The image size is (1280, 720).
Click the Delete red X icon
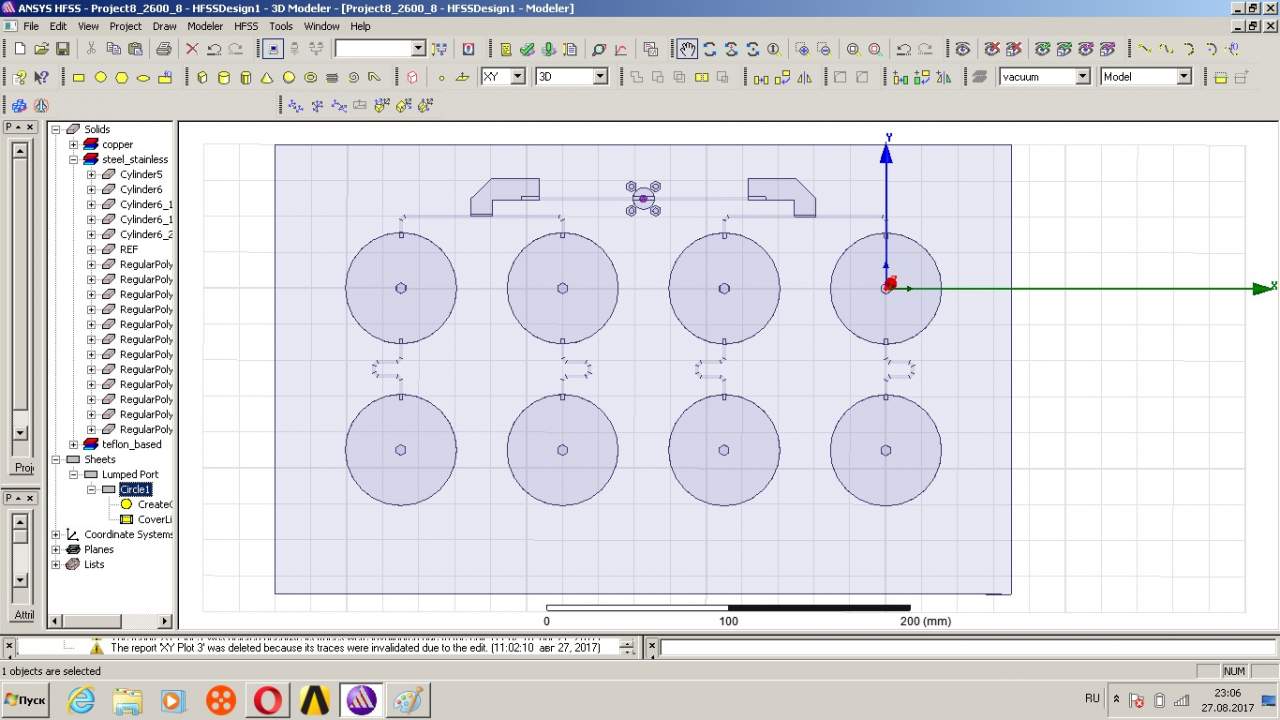pyautogui.click(x=192, y=49)
